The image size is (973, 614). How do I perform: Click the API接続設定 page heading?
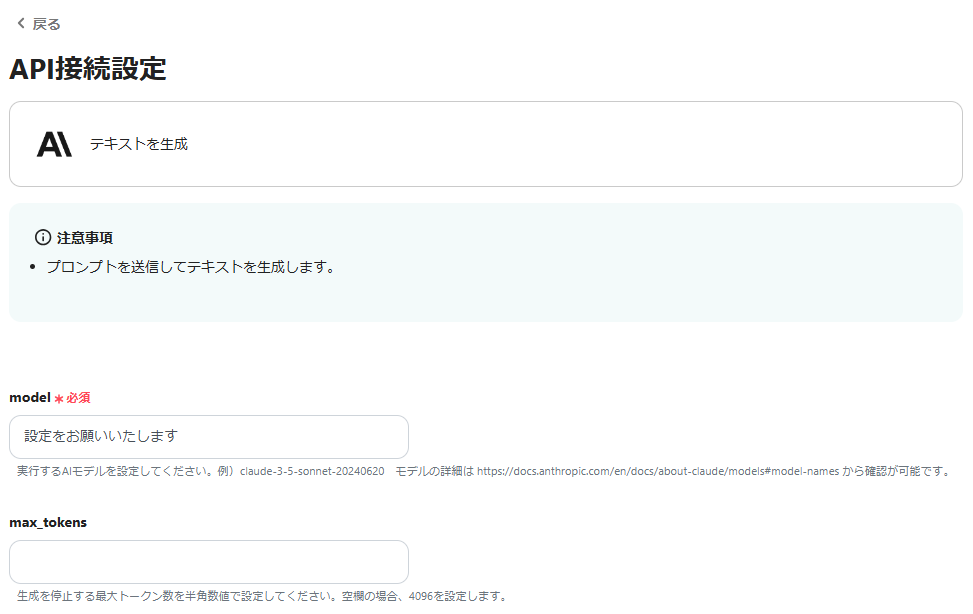click(88, 70)
